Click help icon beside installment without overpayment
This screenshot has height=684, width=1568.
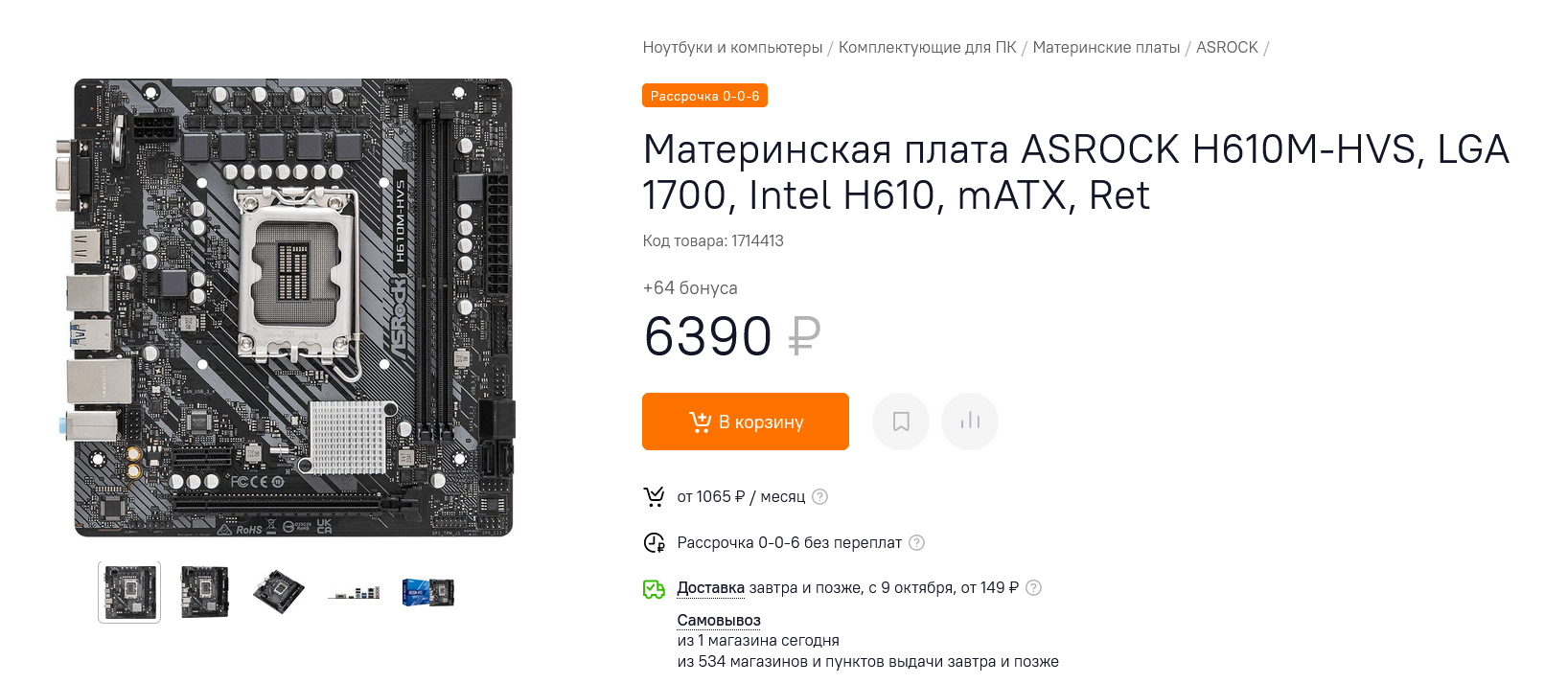tap(917, 542)
